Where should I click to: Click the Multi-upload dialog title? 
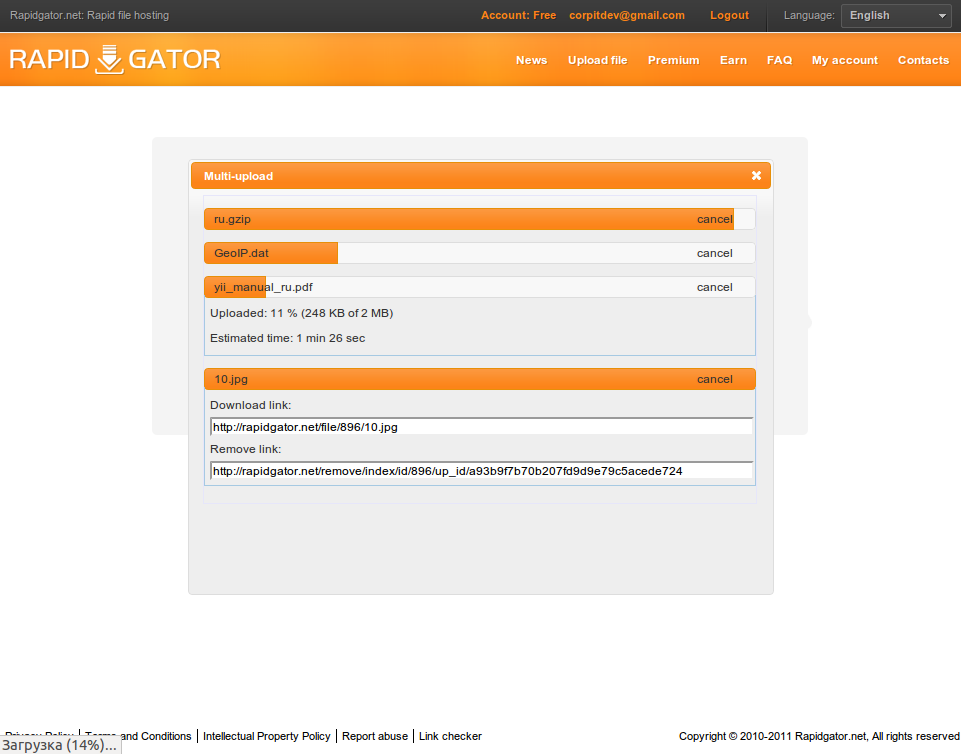click(238, 177)
